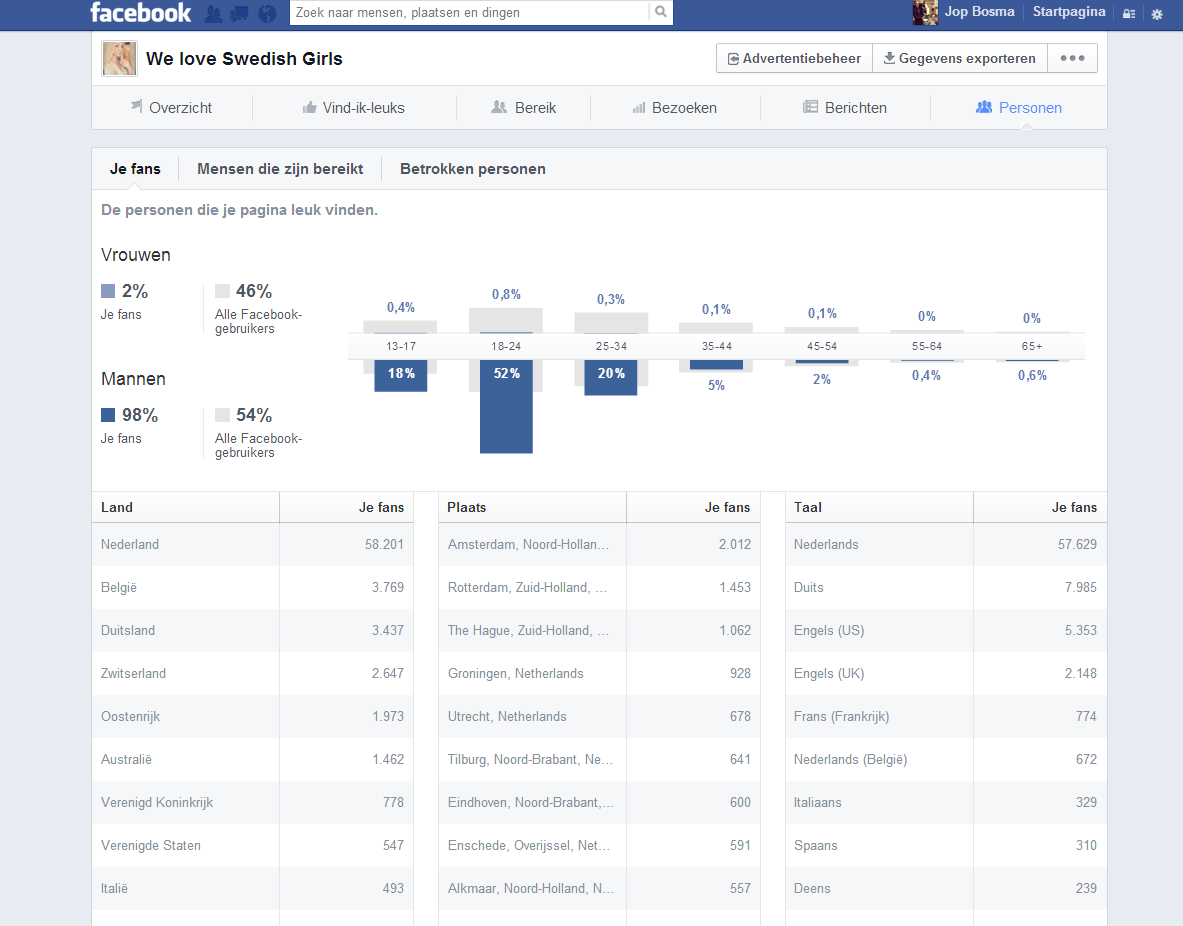
Task: Select the Oostenrijk country row
Action: tap(253, 716)
